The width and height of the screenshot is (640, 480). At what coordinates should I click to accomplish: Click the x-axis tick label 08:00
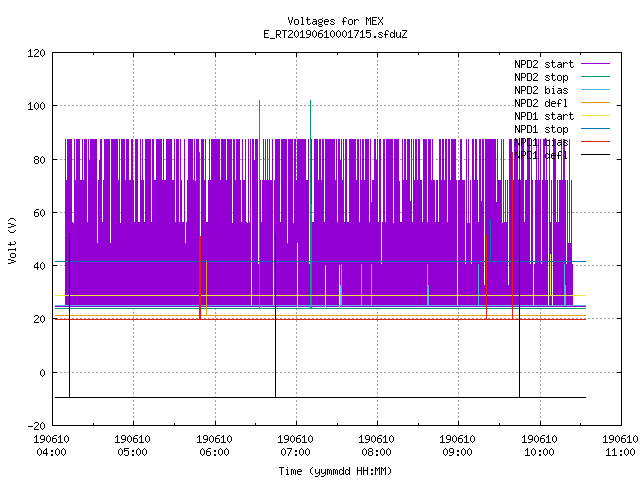(376, 452)
